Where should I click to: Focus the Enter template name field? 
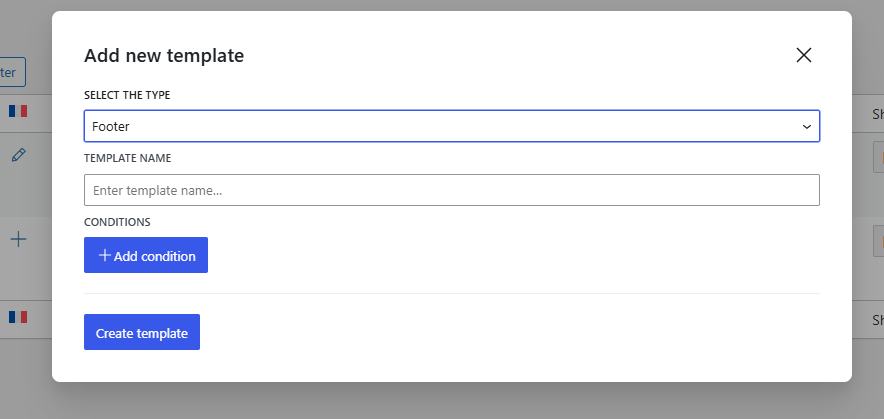pos(452,190)
